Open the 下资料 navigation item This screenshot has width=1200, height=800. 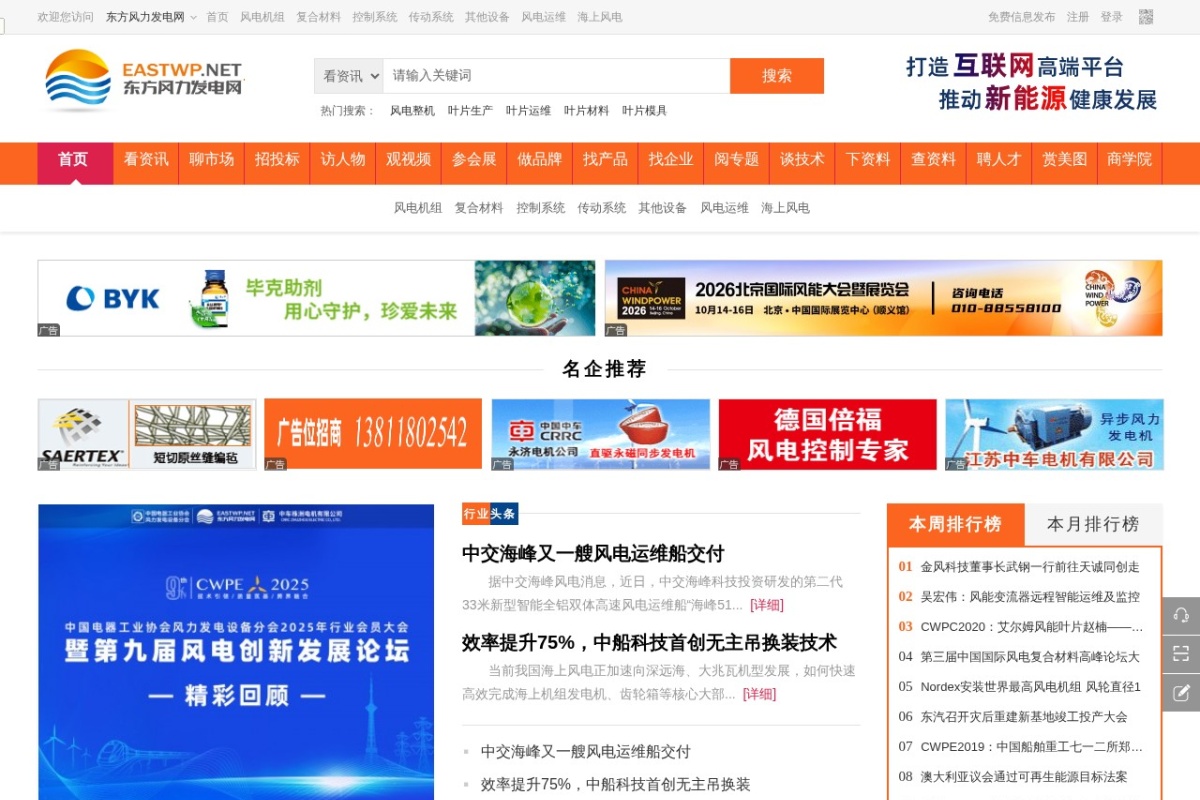(x=867, y=160)
